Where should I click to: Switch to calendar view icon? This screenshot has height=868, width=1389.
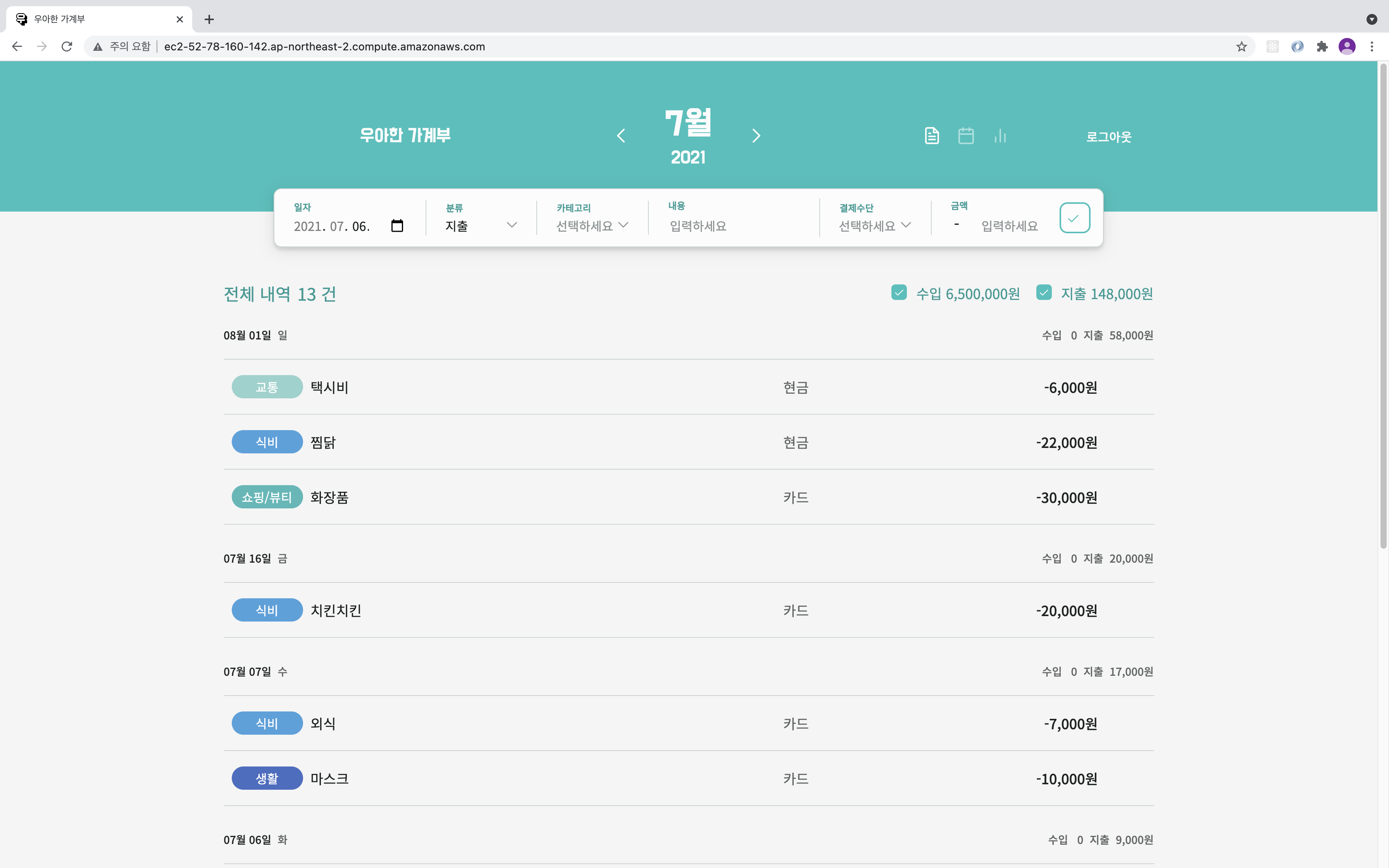point(966,136)
